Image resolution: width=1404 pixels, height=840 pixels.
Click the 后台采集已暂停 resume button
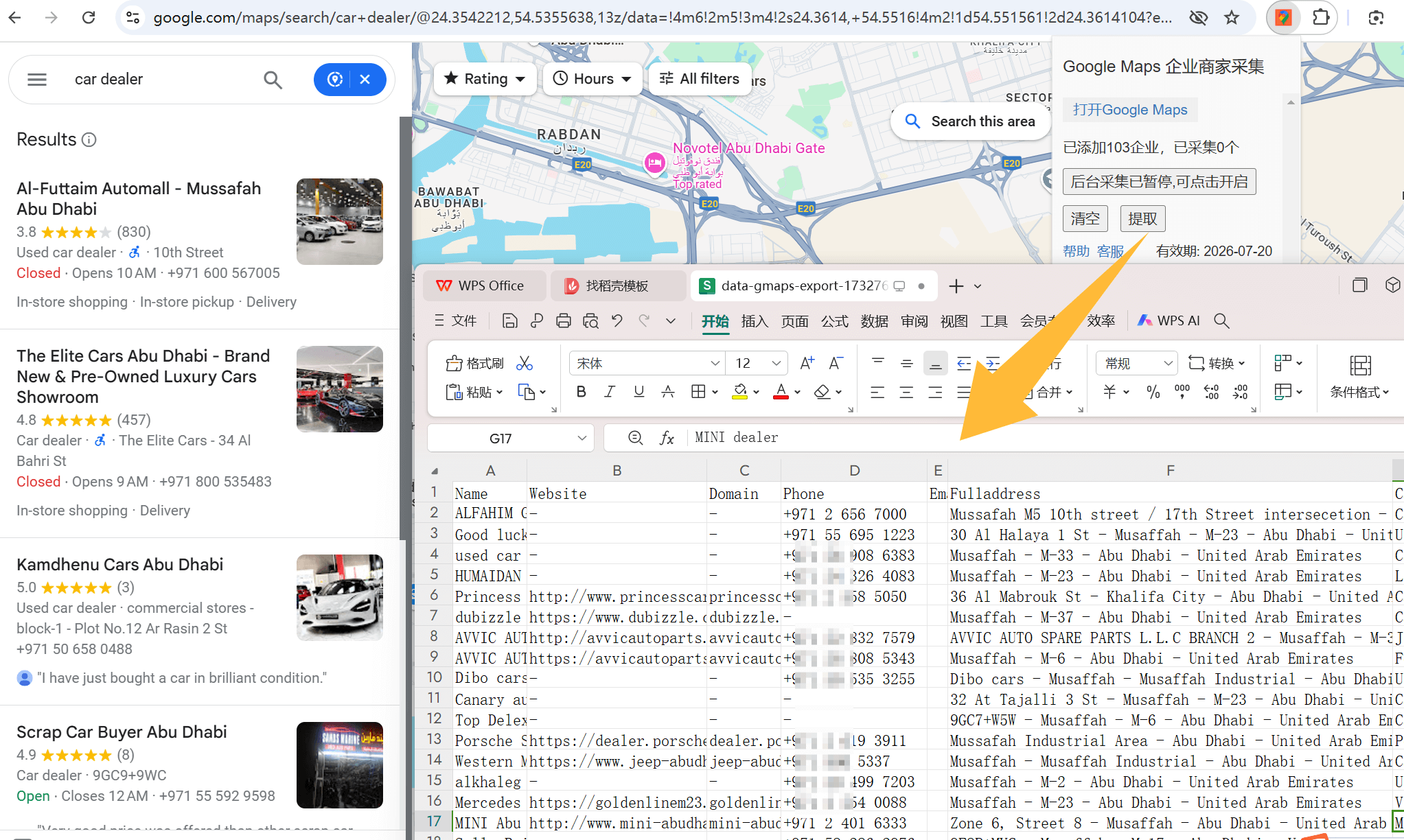(1159, 181)
